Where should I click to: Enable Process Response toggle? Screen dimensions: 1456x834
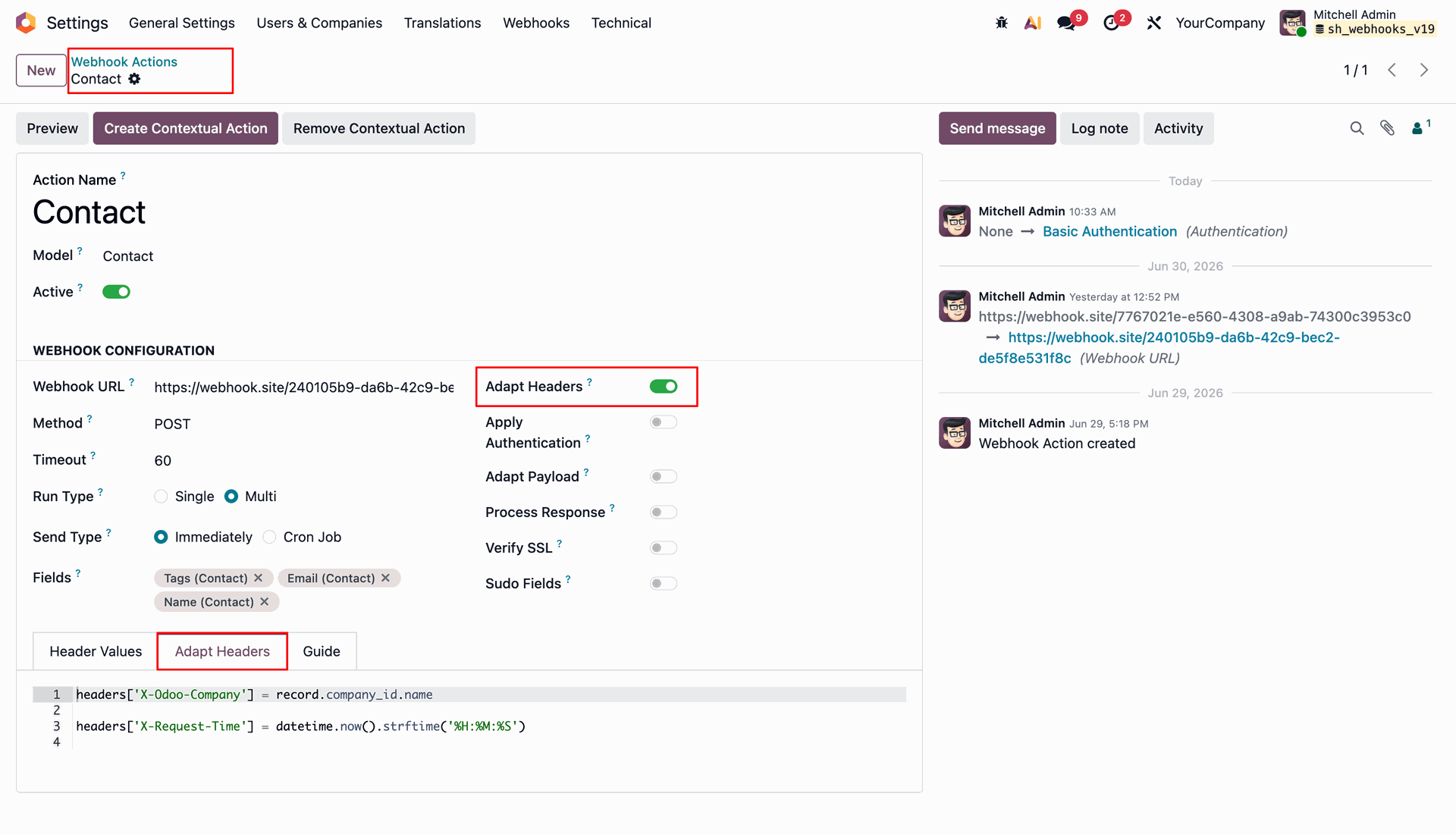(664, 513)
